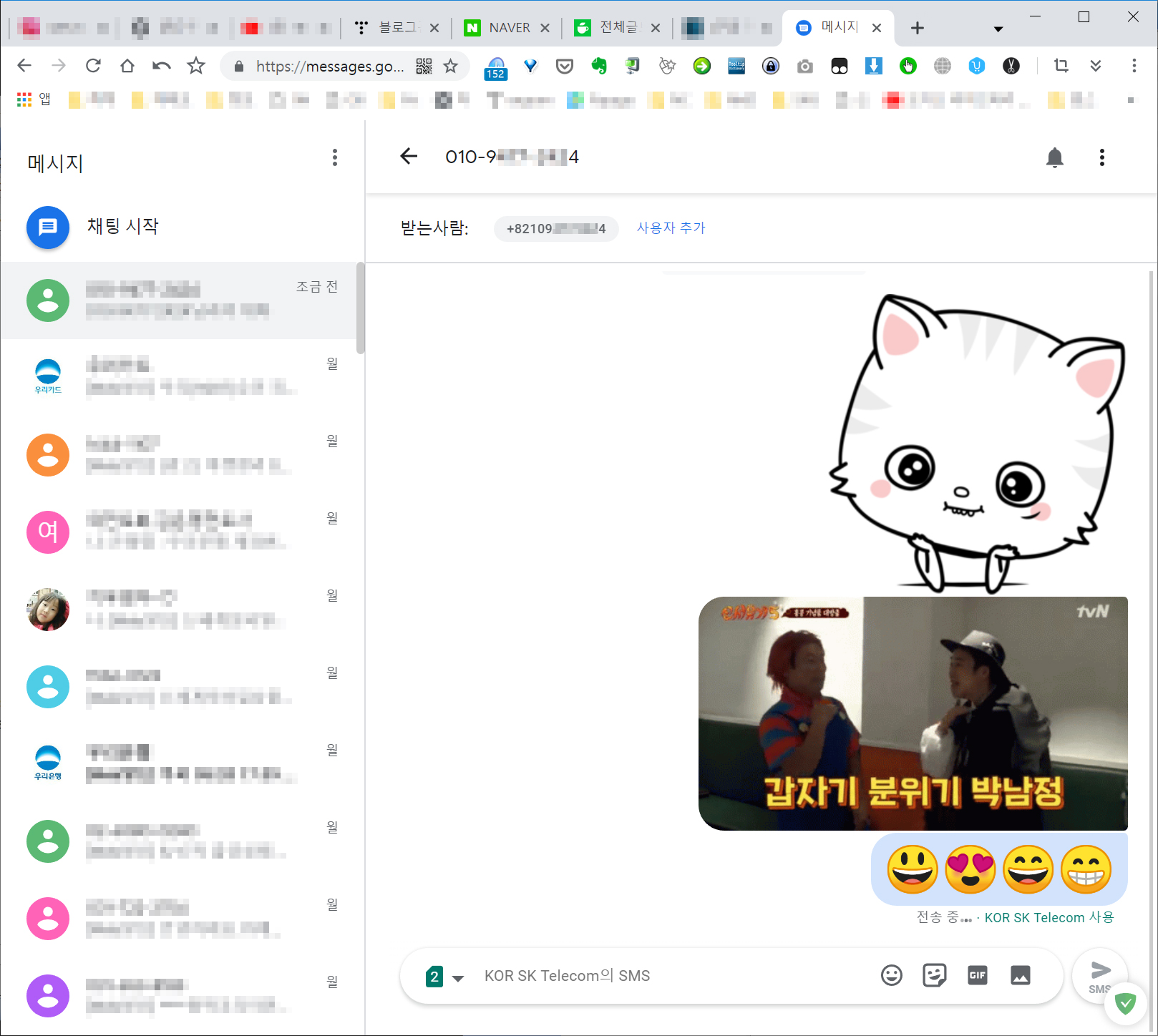
Task: Click the Start chat (채팅 시작) button
Action: click(93, 228)
